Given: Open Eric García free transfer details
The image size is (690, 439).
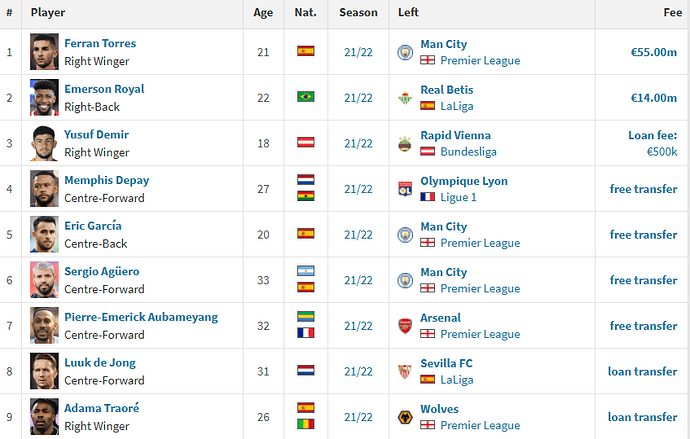Looking at the screenshot, I should (643, 235).
